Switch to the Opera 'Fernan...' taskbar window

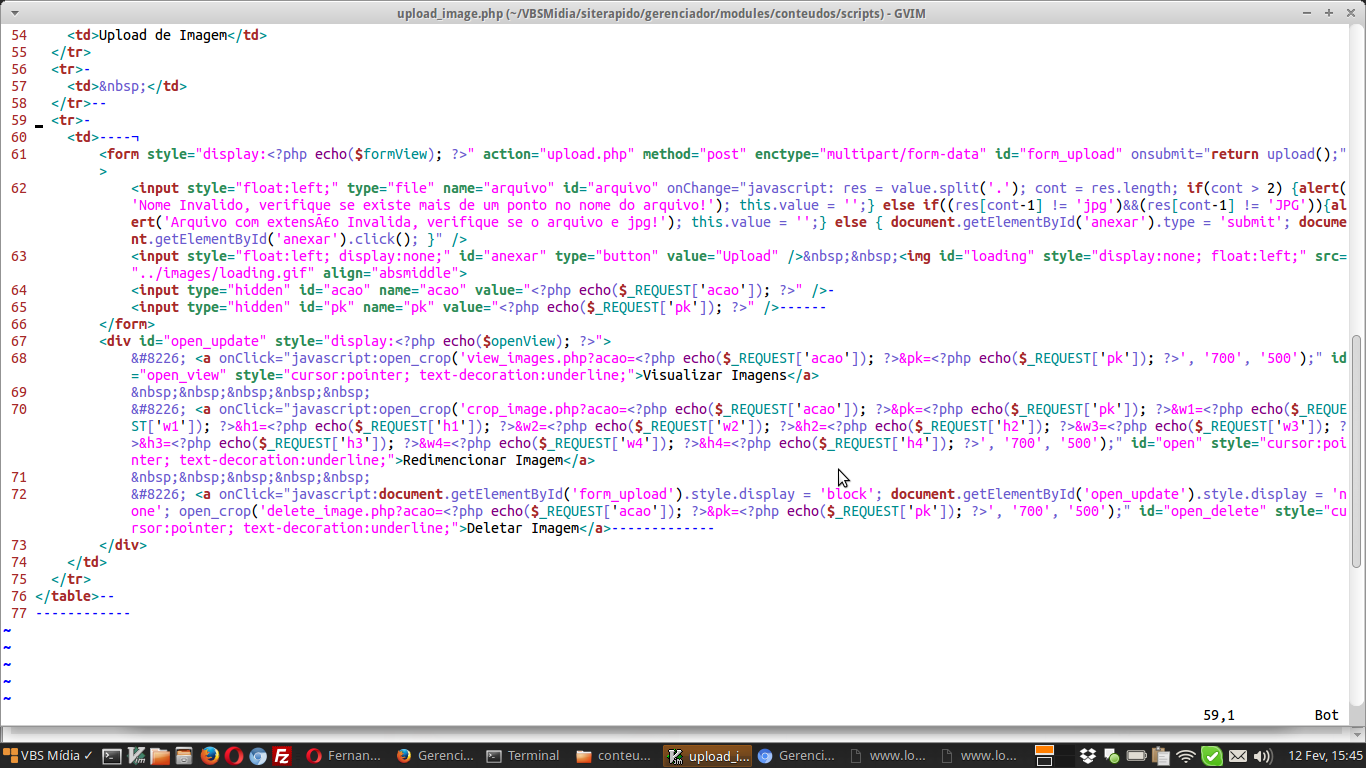(x=344, y=756)
